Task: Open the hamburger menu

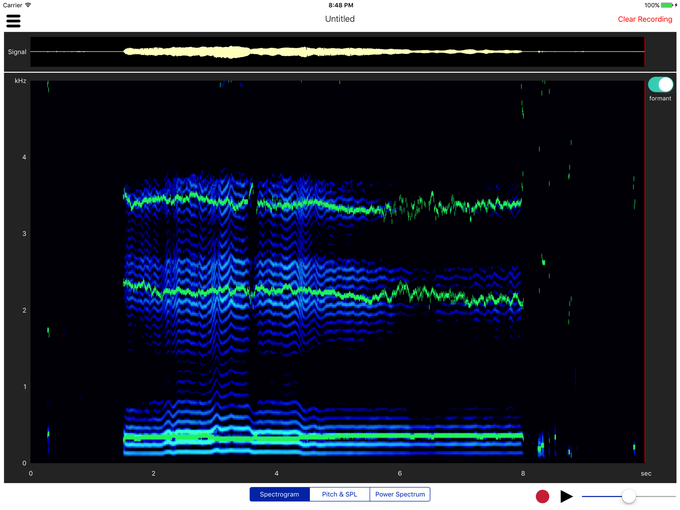Action: 13,20
